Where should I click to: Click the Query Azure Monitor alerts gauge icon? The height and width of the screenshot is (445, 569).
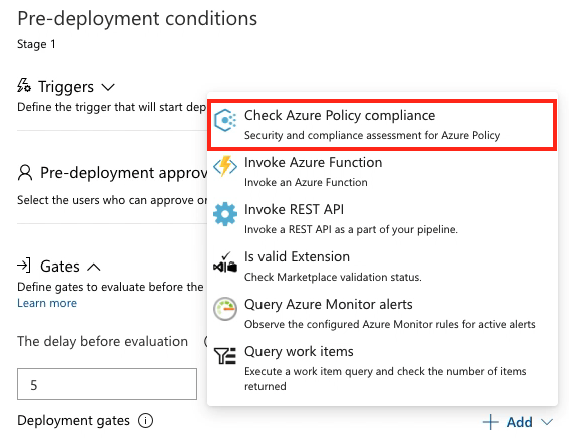225,309
